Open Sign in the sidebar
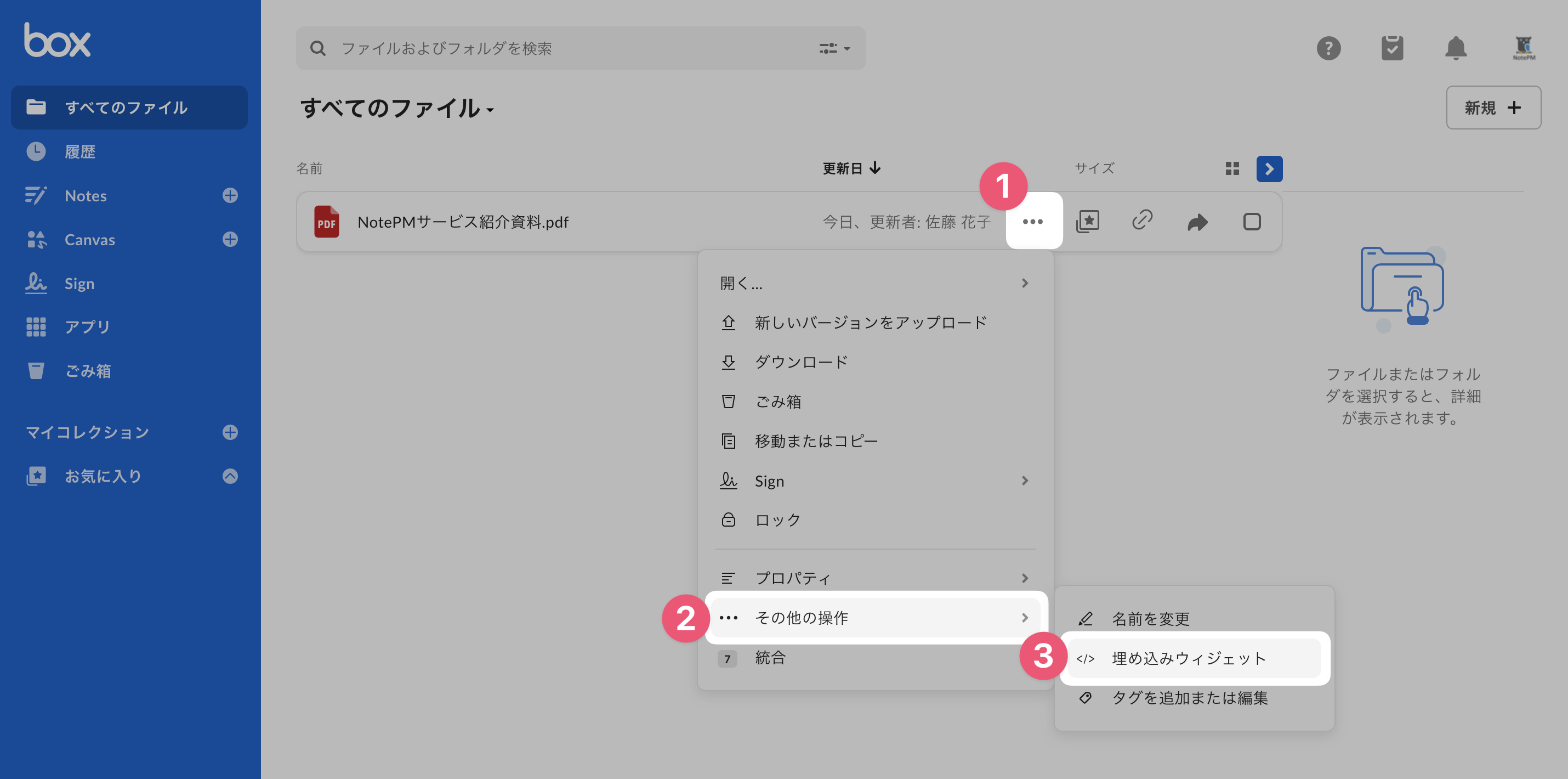The image size is (1568, 779). click(79, 283)
